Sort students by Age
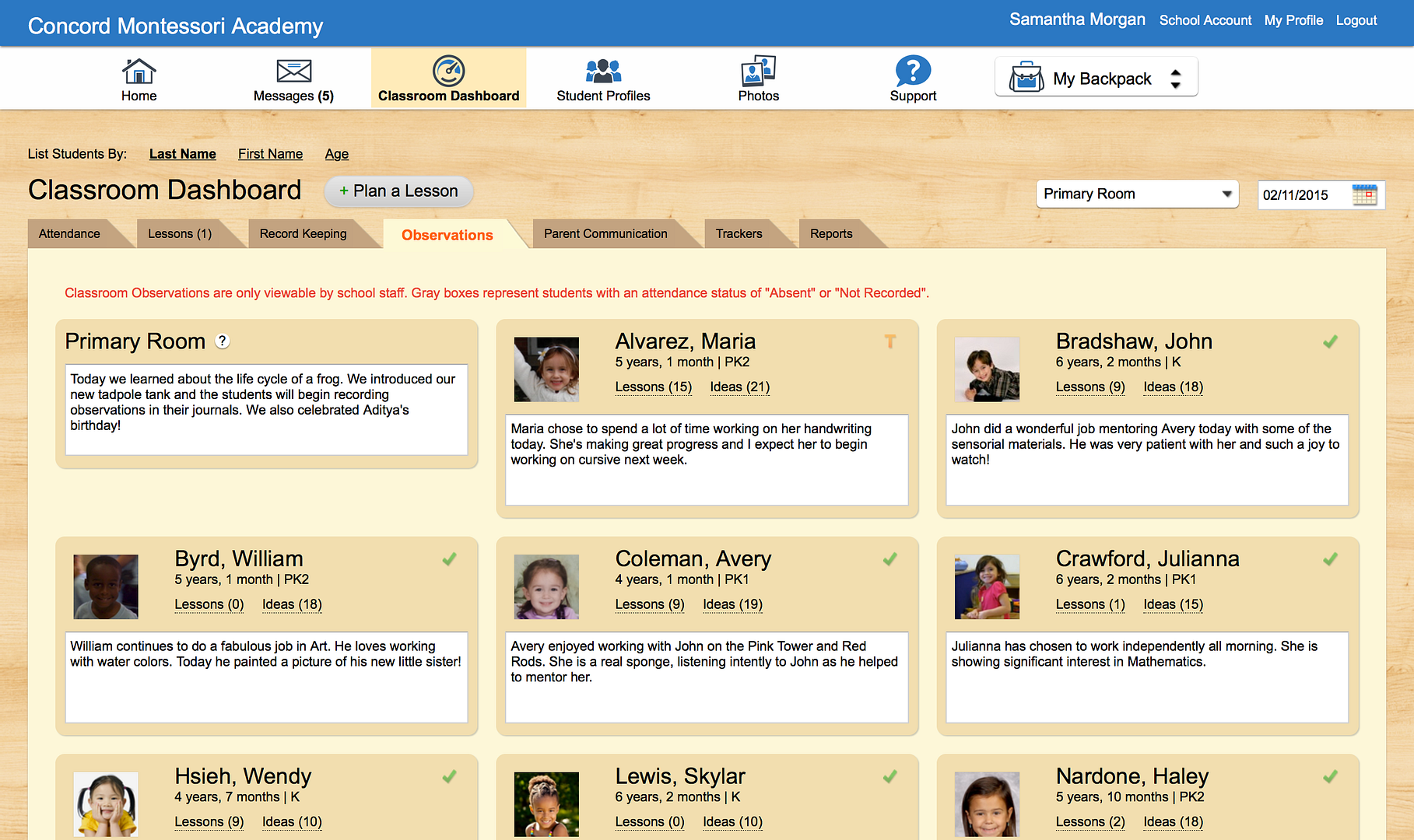This screenshot has width=1414, height=840. pyautogui.click(x=337, y=154)
